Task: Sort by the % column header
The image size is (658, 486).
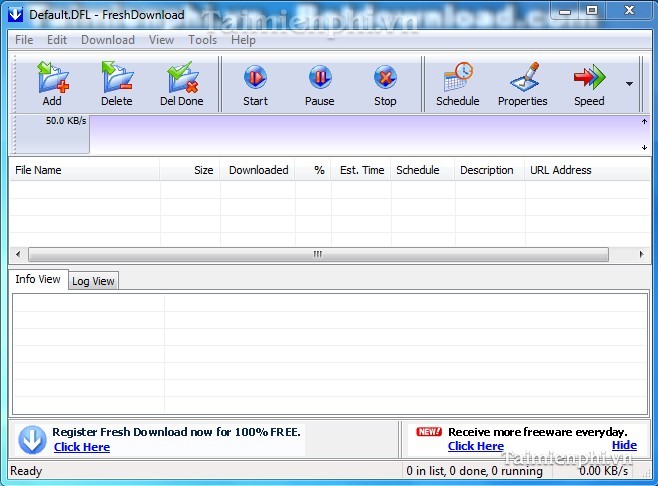Action: pos(313,170)
